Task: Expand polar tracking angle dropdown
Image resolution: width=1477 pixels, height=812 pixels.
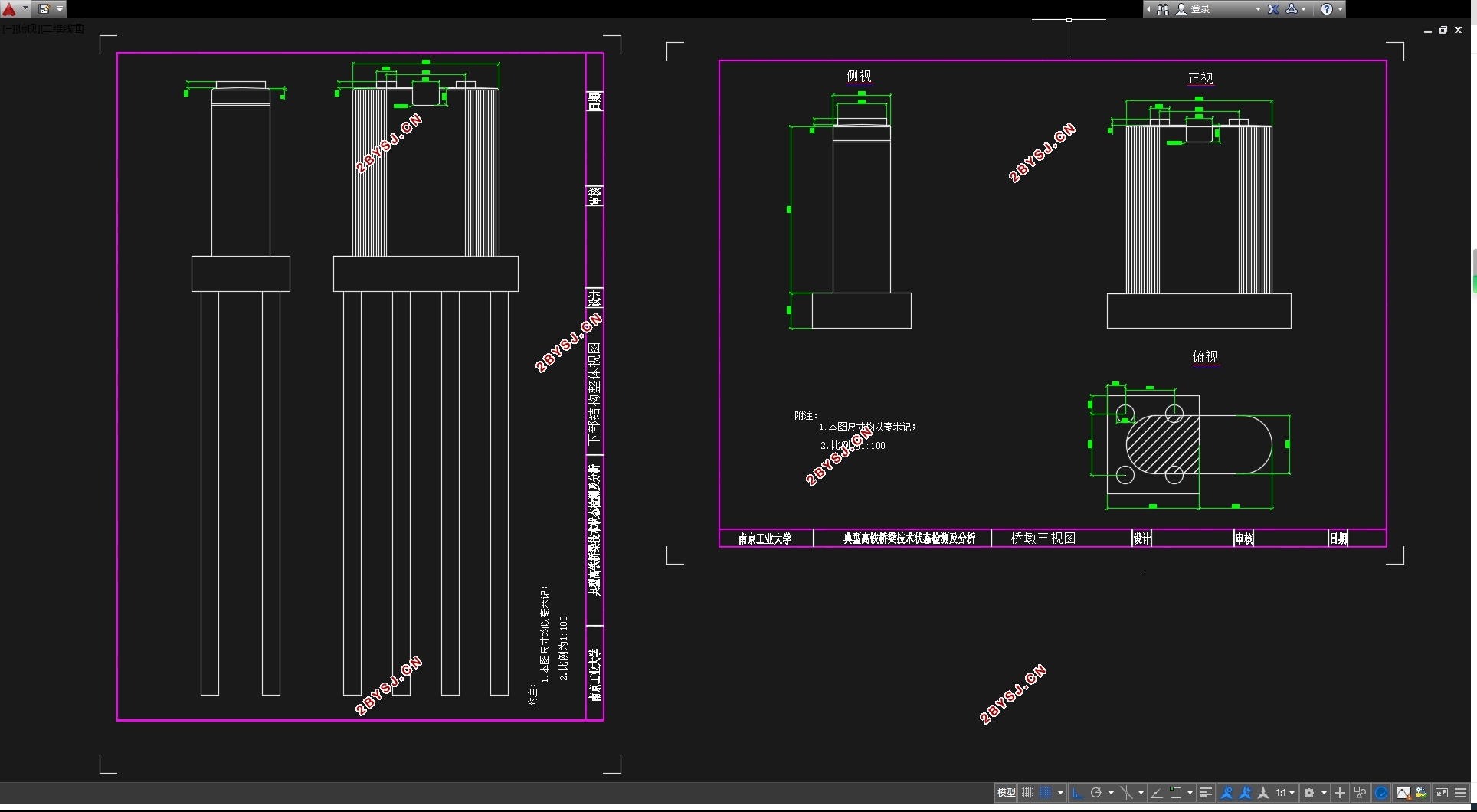Action: tap(1111, 793)
